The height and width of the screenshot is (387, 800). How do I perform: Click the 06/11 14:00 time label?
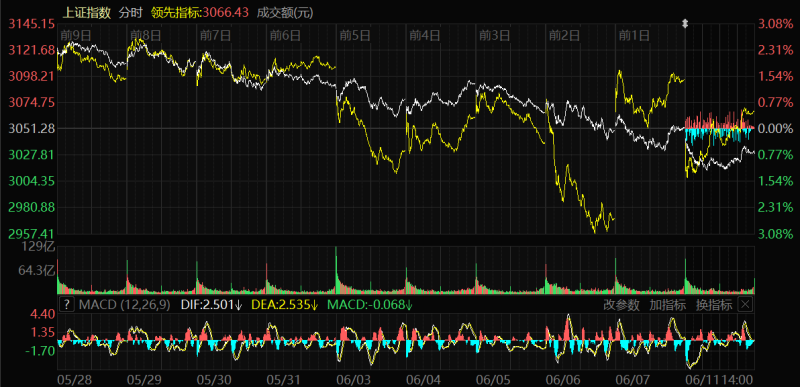pos(719,379)
